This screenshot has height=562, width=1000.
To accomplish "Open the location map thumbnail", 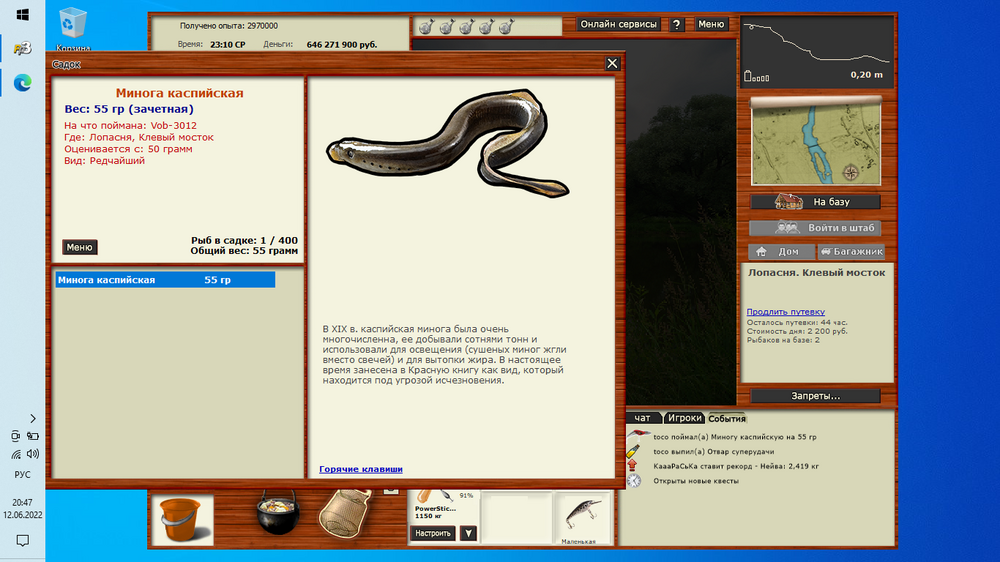I will click(815, 145).
